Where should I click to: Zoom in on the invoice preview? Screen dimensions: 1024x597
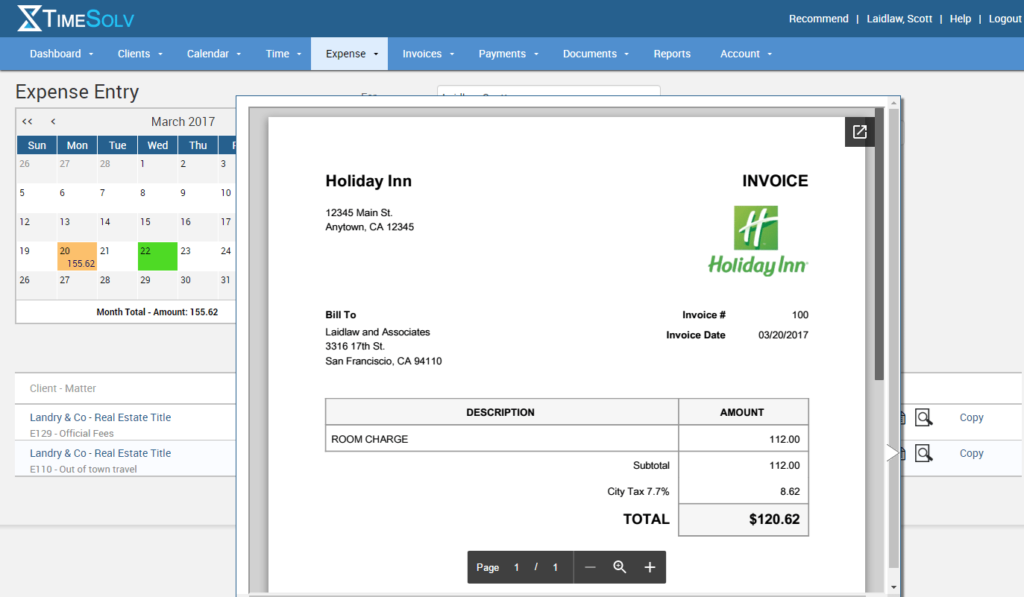click(649, 567)
